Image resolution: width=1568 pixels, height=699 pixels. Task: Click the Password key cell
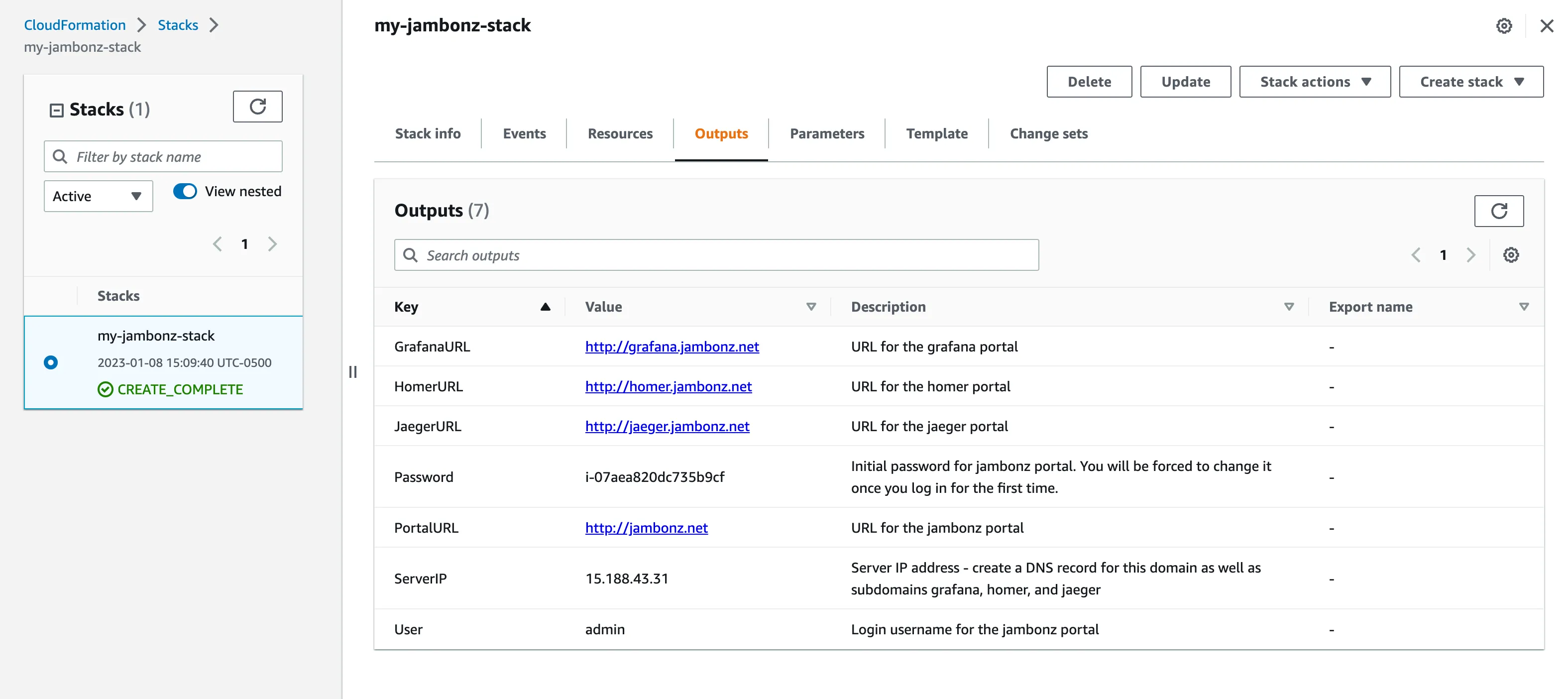coord(424,477)
